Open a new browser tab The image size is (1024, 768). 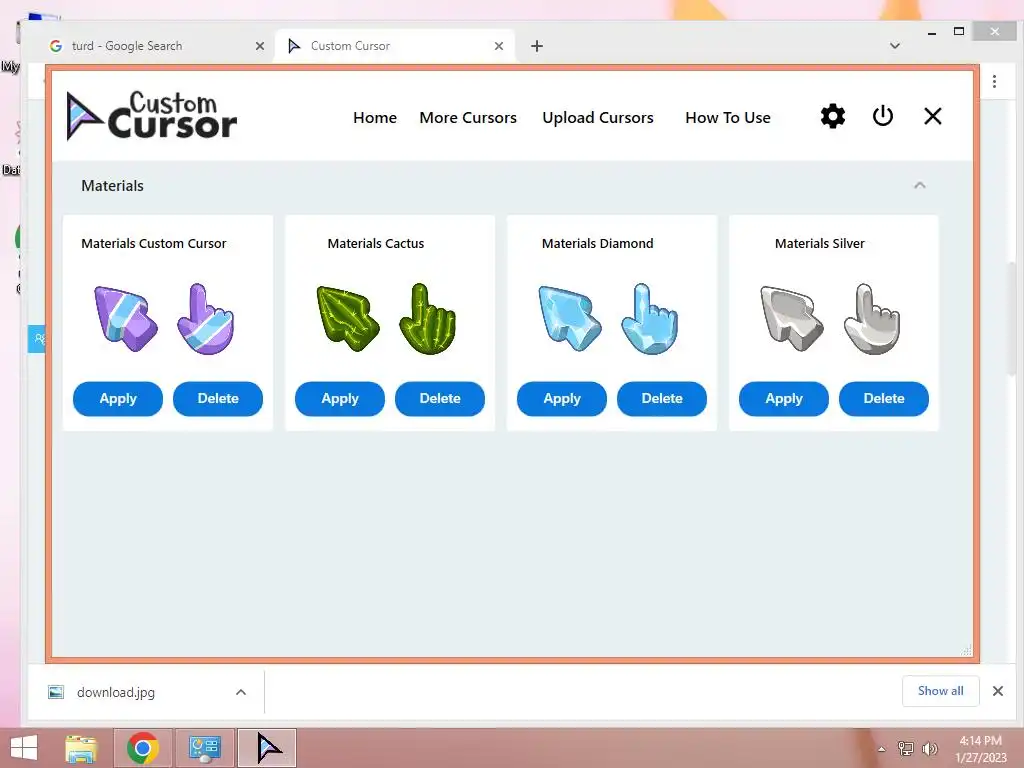(x=537, y=46)
